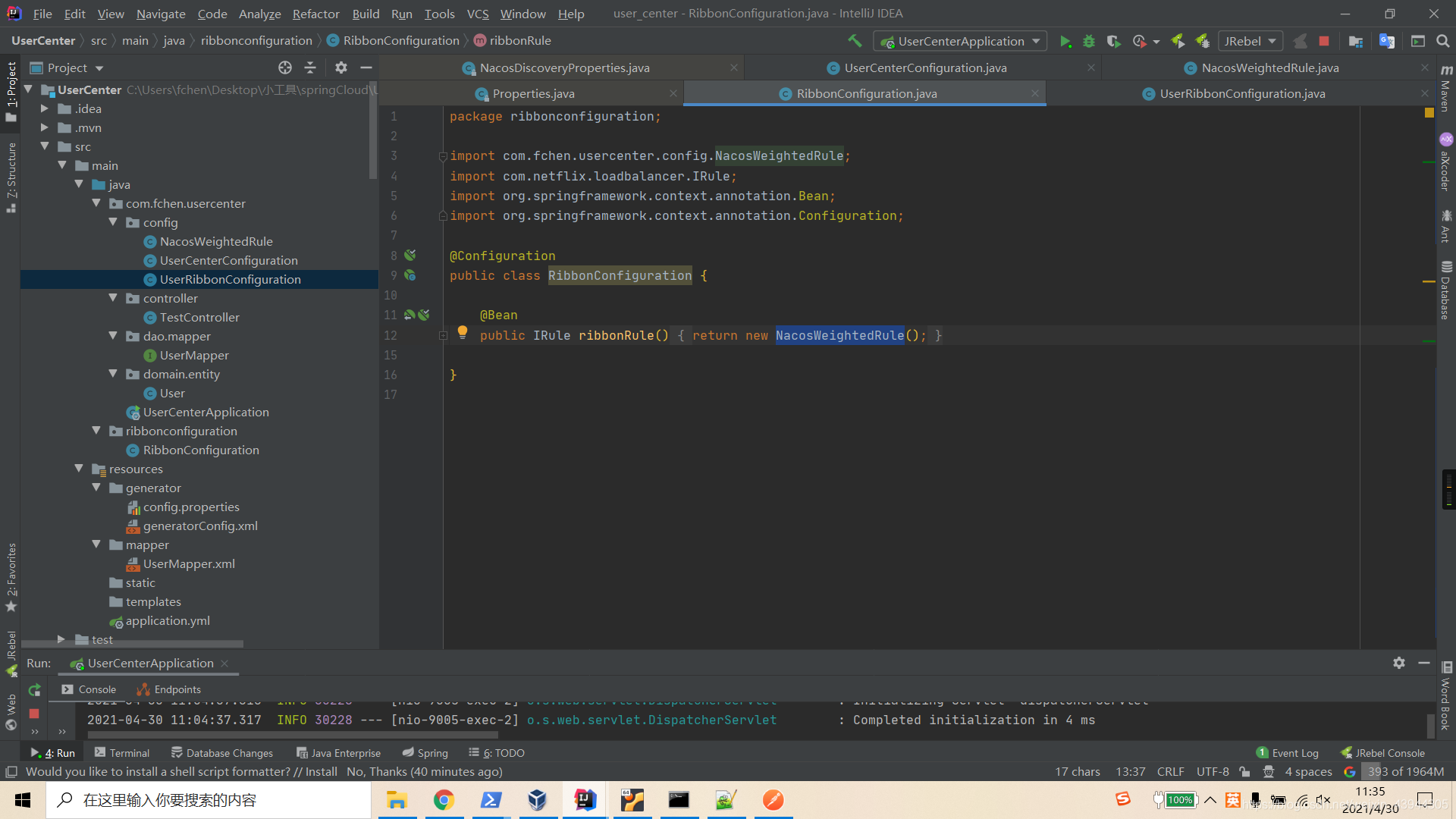Screen dimensions: 1456x819
Task: Open the Refactor menu
Action: coord(316,13)
